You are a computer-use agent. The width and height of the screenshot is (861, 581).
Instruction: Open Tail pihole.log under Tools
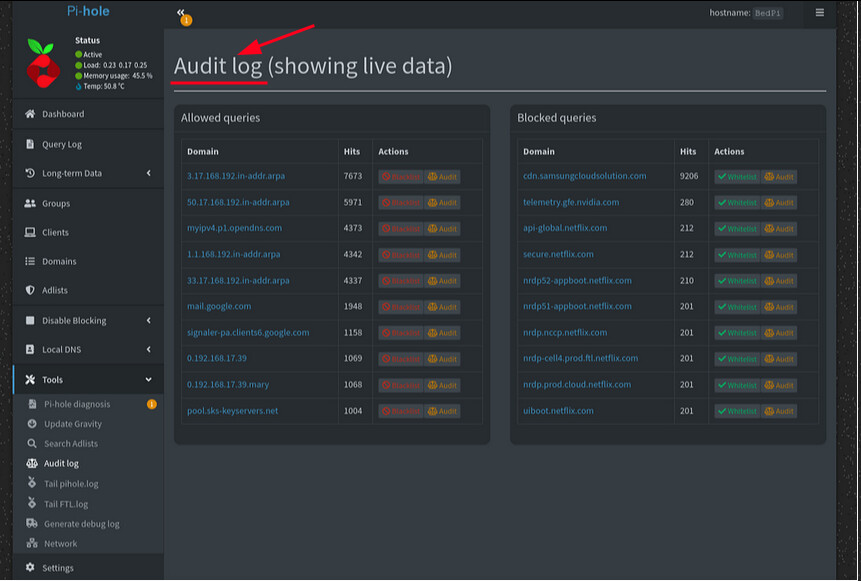71,484
